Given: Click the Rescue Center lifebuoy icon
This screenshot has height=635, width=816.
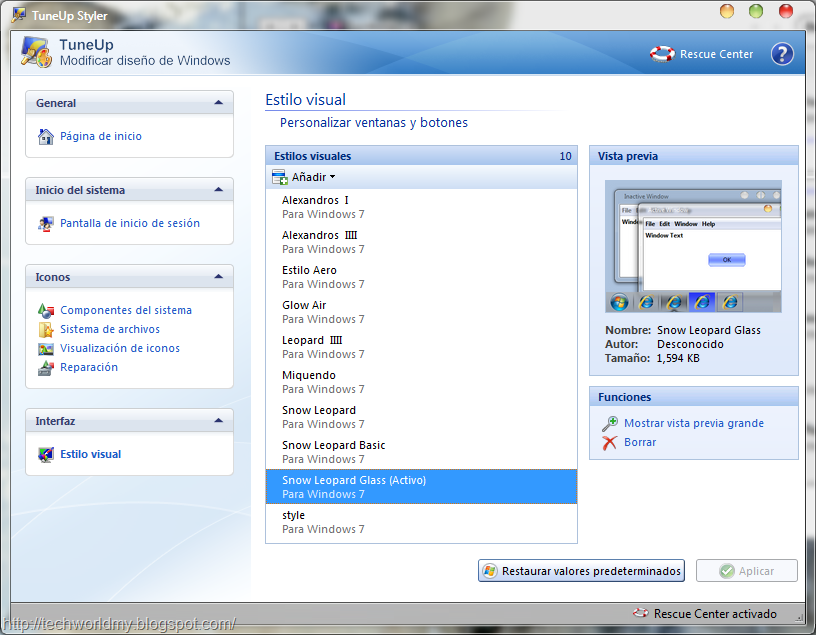Looking at the screenshot, I should pyautogui.click(x=662, y=54).
